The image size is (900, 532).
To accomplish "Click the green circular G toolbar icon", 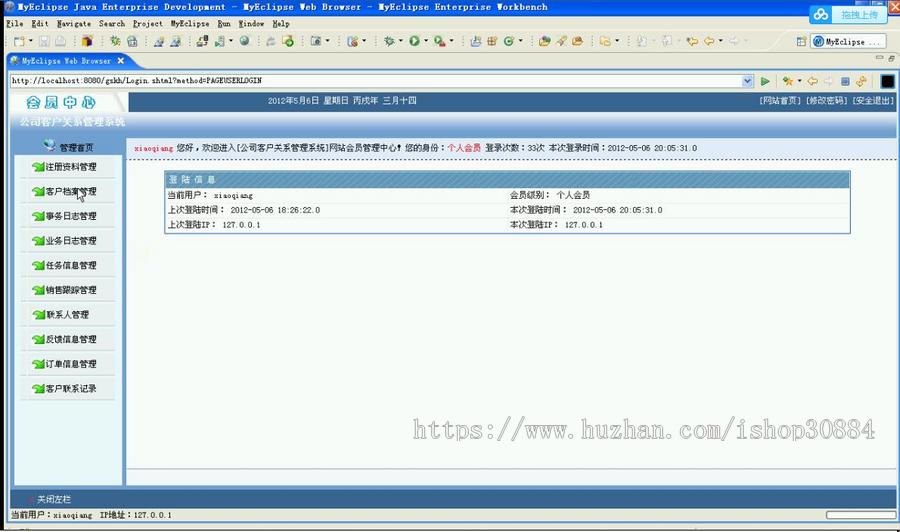I will point(509,41).
